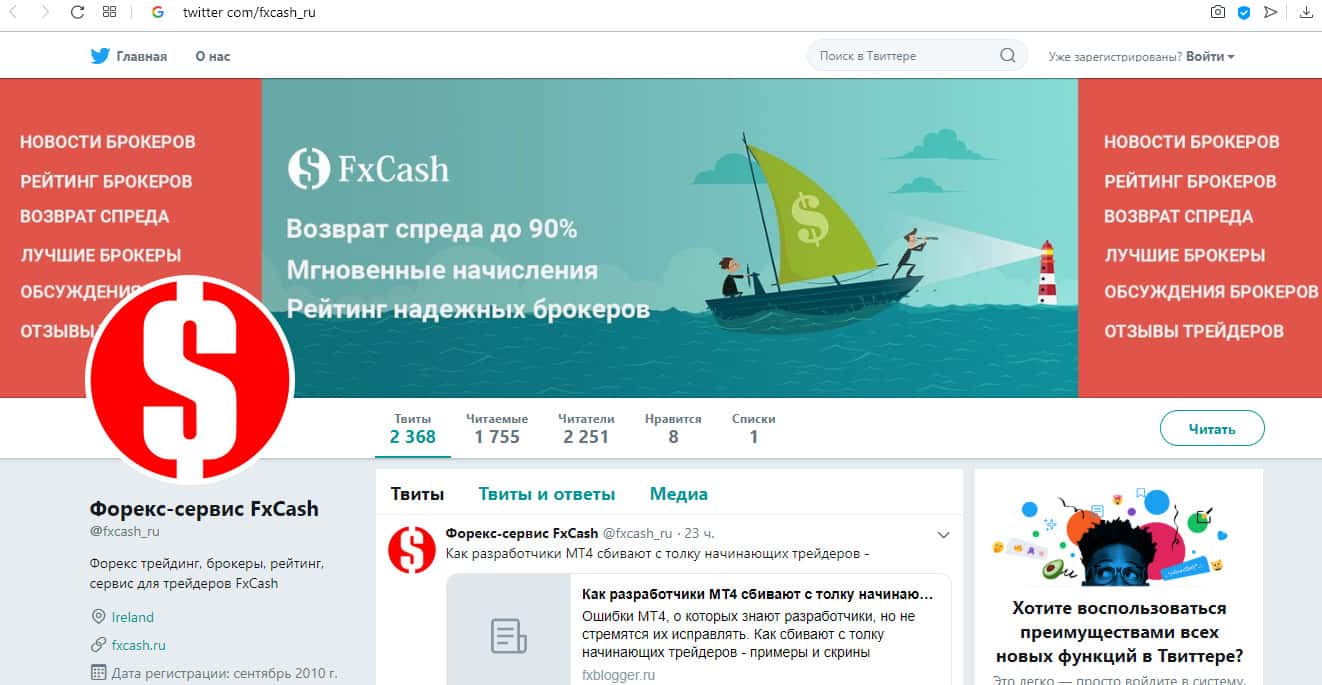Reload the page with the refresh icon
Screen dimensions: 1322x685
click(x=77, y=13)
